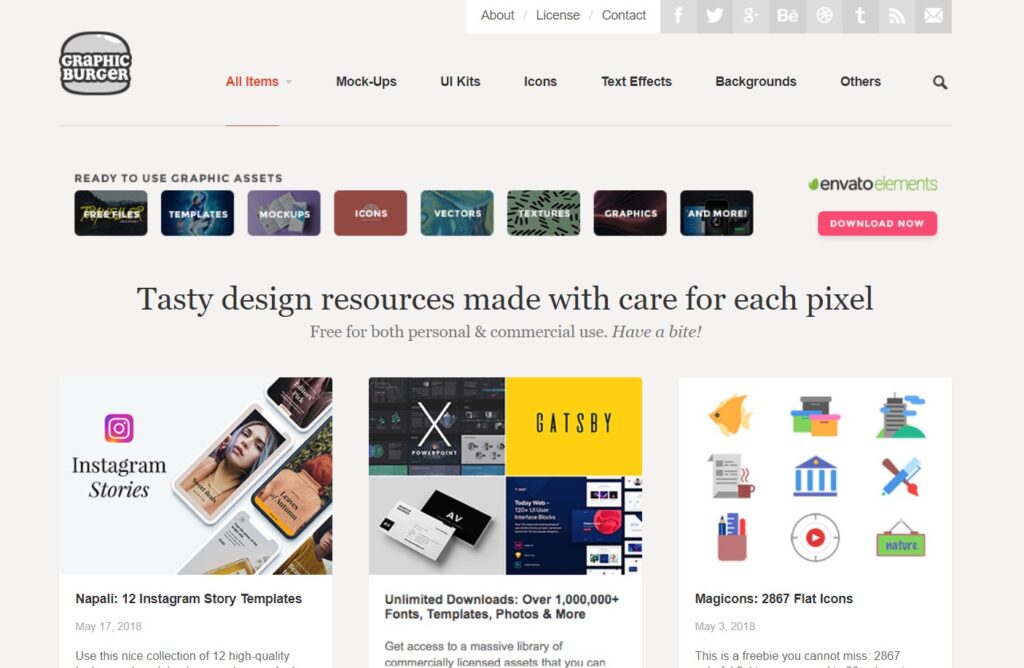The image size is (1024, 668).
Task: Click the Download Now button
Action: pyautogui.click(x=876, y=223)
